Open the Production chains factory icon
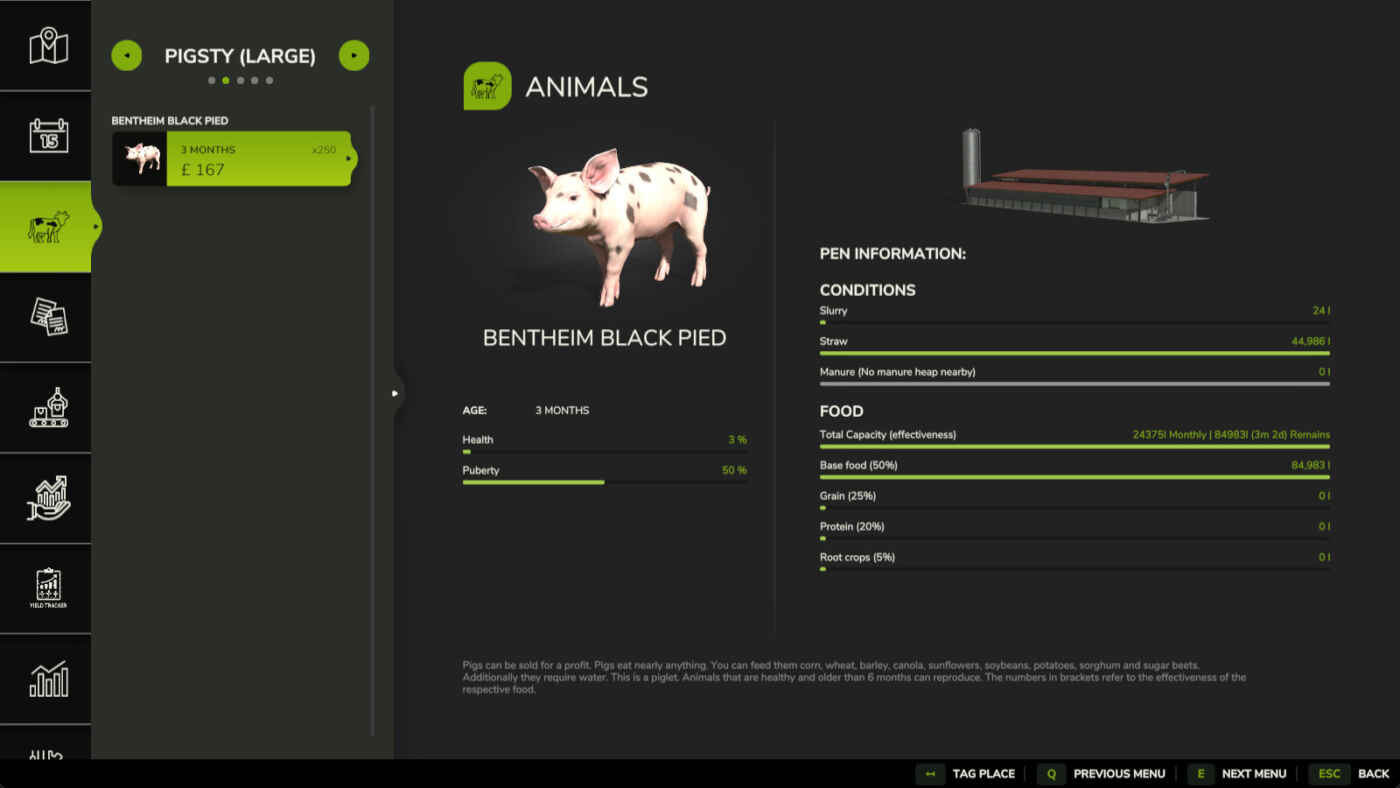Viewport: 1400px width, 788px height. point(47,408)
